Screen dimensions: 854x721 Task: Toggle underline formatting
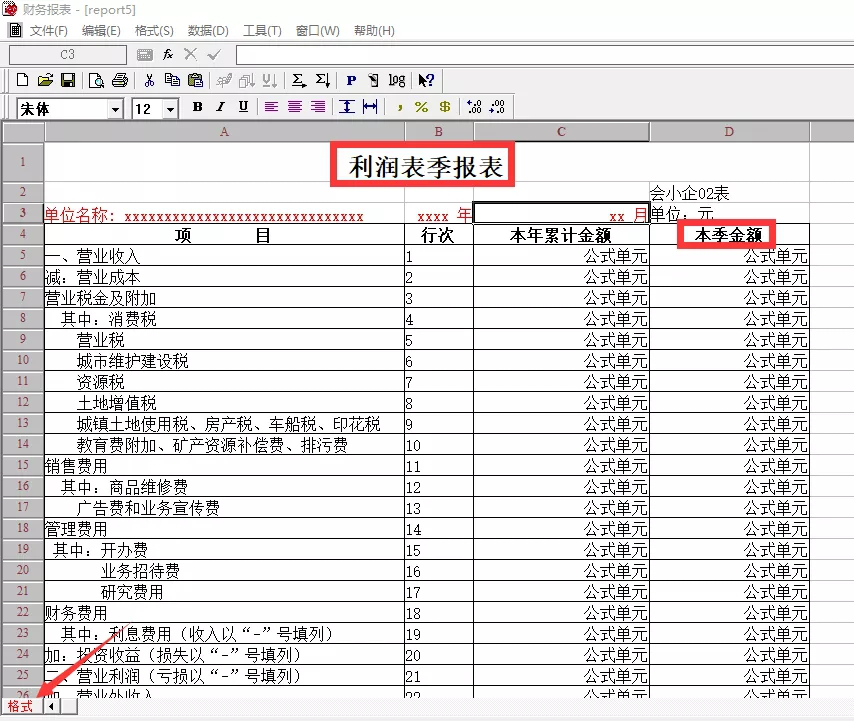[243, 107]
